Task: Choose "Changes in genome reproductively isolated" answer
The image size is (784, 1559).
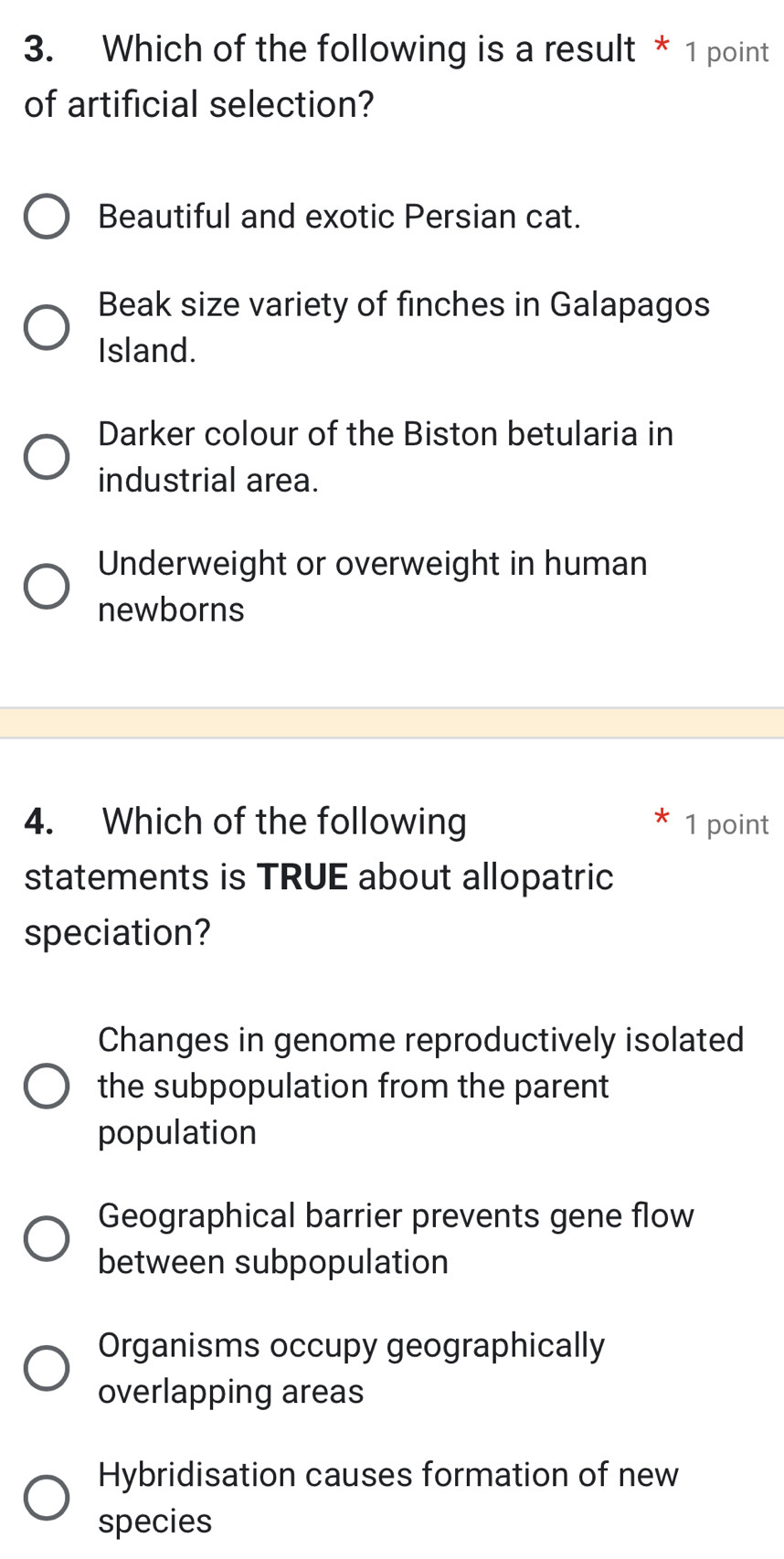Action: tap(420, 1086)
